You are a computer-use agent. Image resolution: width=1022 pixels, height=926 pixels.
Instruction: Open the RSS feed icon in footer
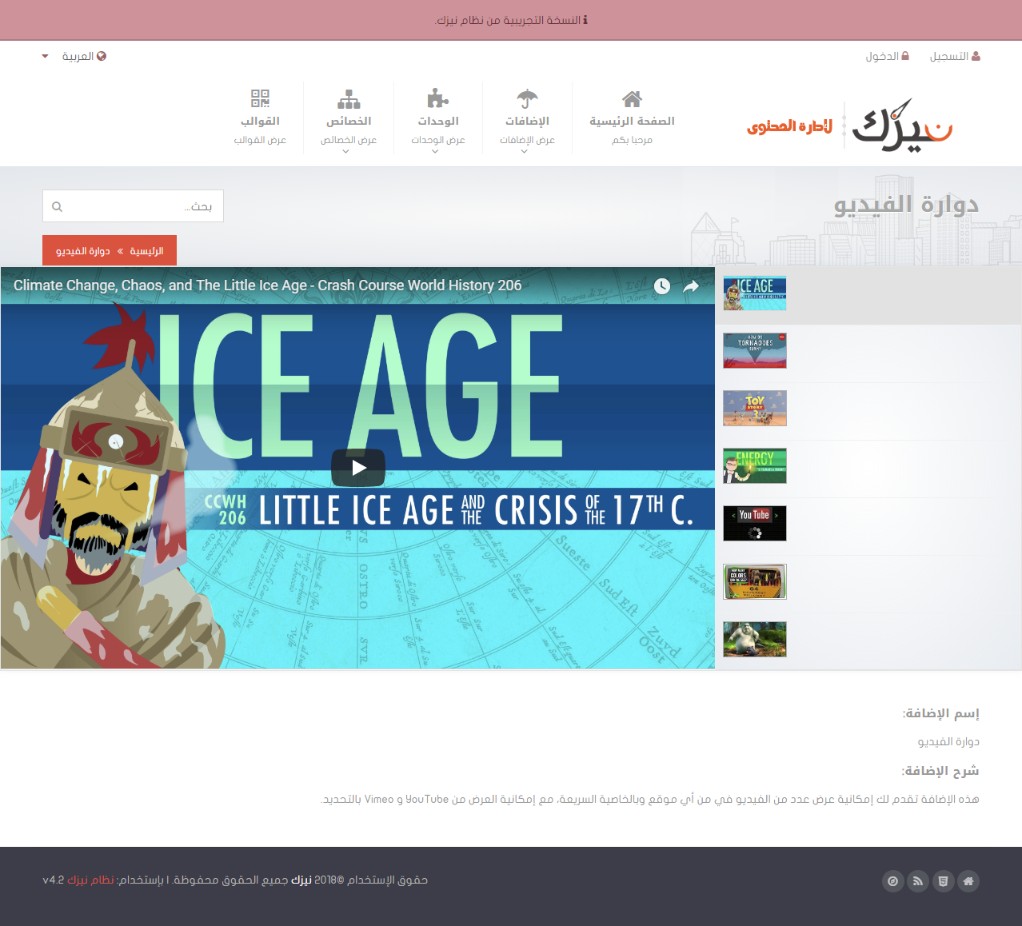917,881
